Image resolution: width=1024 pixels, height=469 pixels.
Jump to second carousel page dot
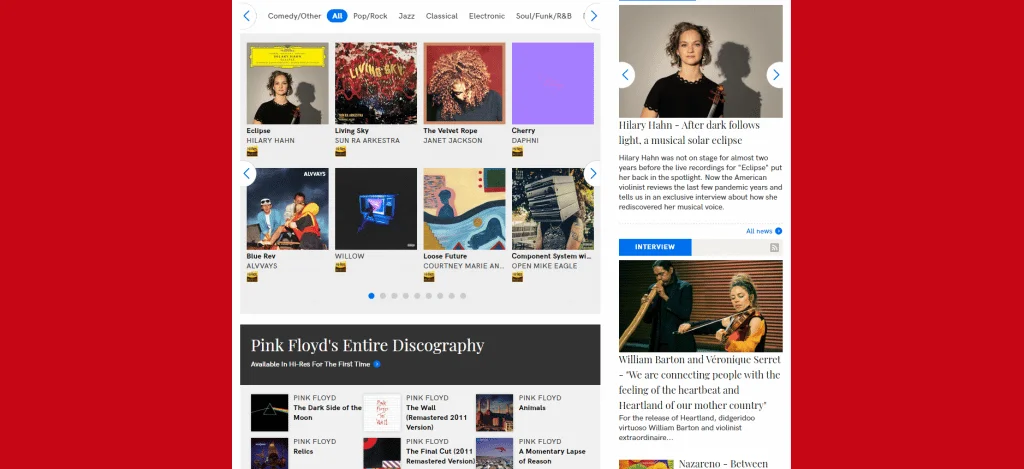pos(383,296)
